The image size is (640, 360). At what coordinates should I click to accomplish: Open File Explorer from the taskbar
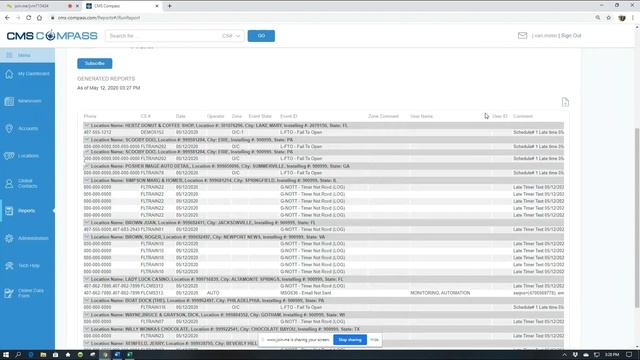tap(43, 355)
